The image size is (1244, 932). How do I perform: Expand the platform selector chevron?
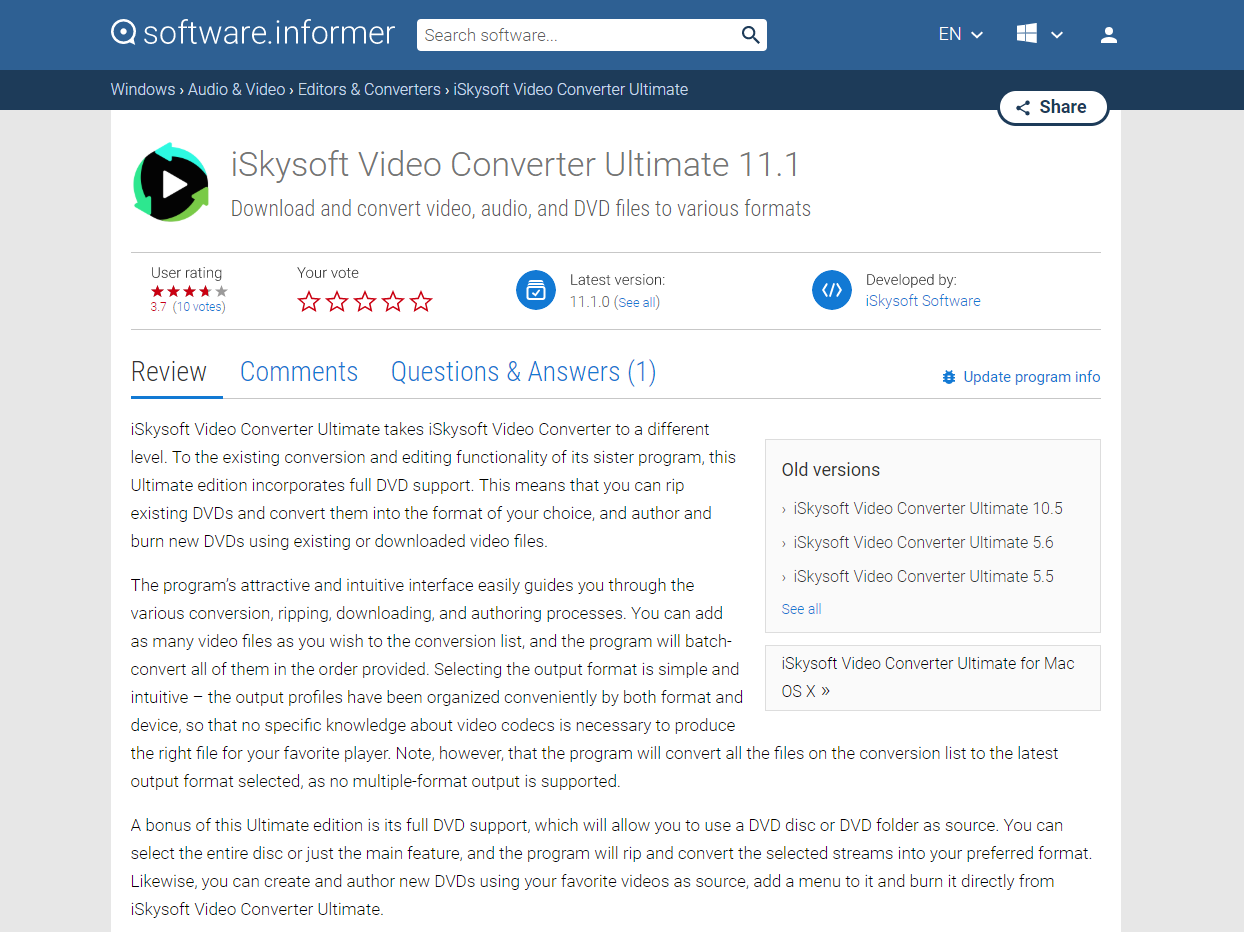coord(1057,35)
